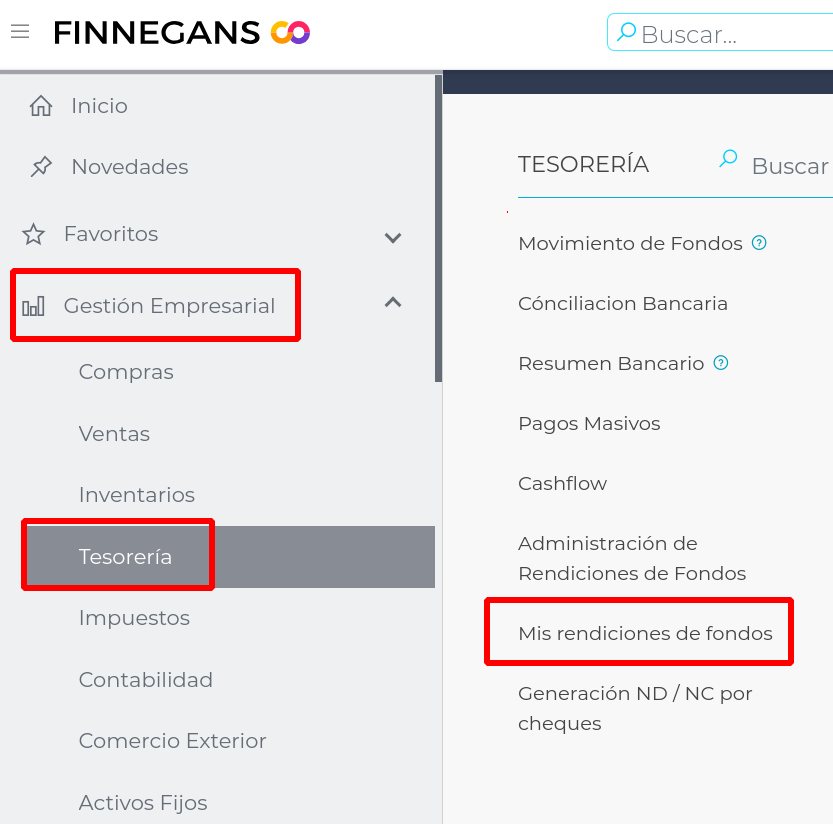
Task: Open Pagos Masivos link
Action: pyautogui.click(x=589, y=423)
